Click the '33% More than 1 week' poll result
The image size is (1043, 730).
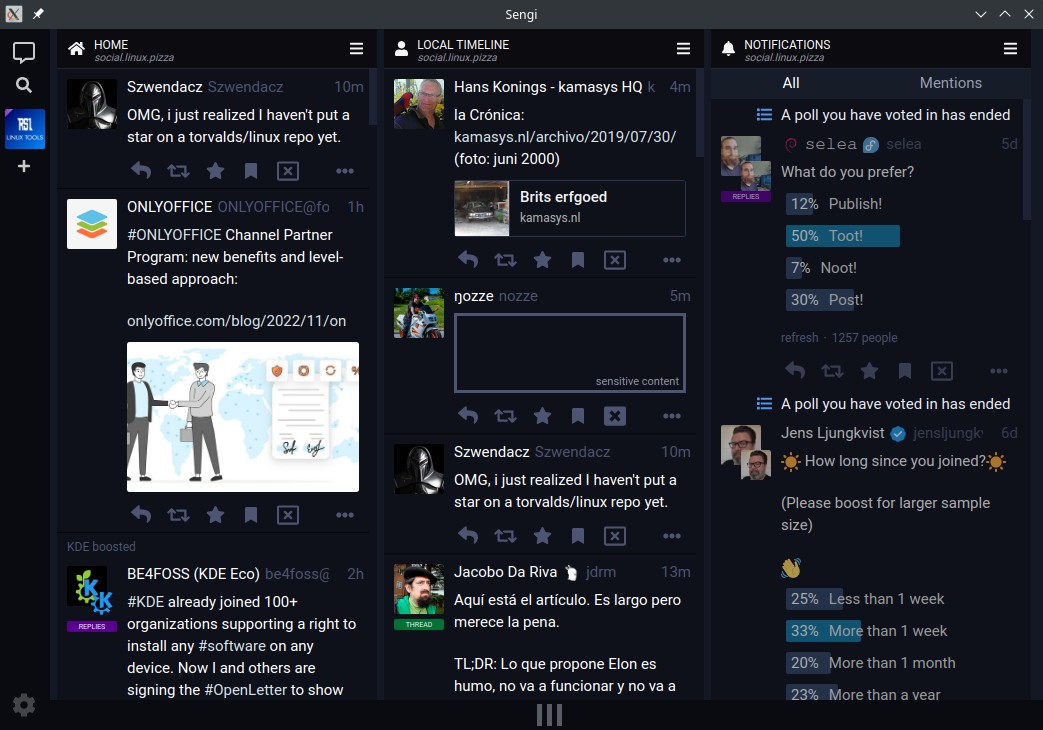(869, 631)
